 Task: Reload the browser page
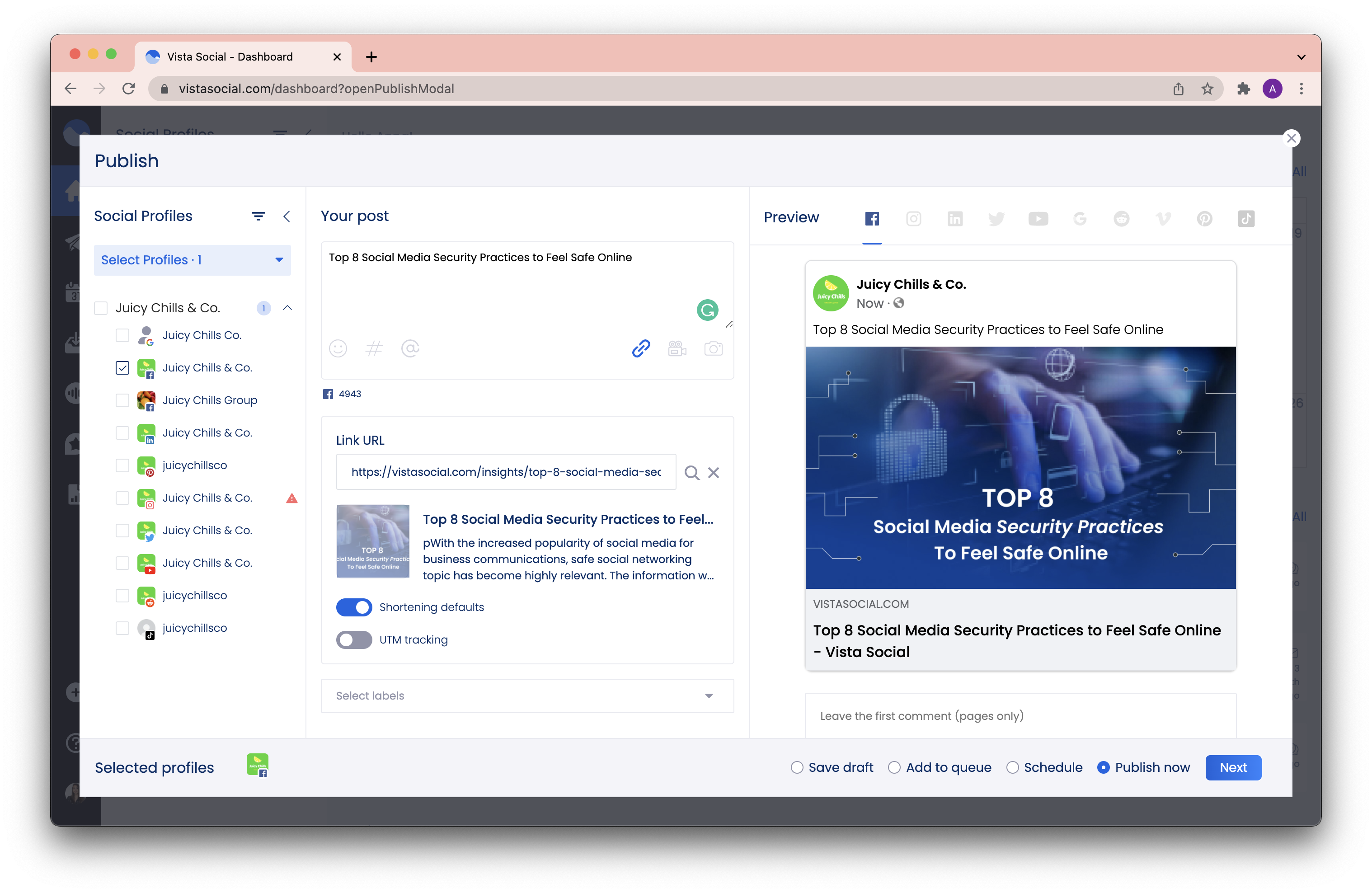tap(128, 89)
